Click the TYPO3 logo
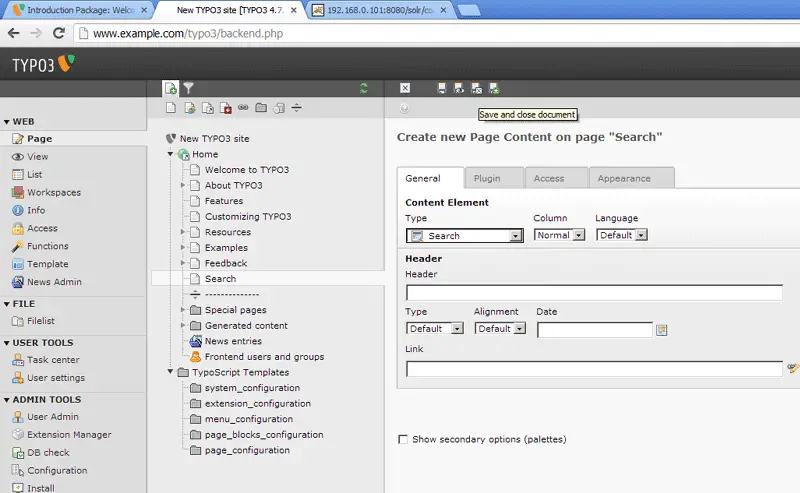The height and width of the screenshot is (493, 800). (x=43, y=64)
